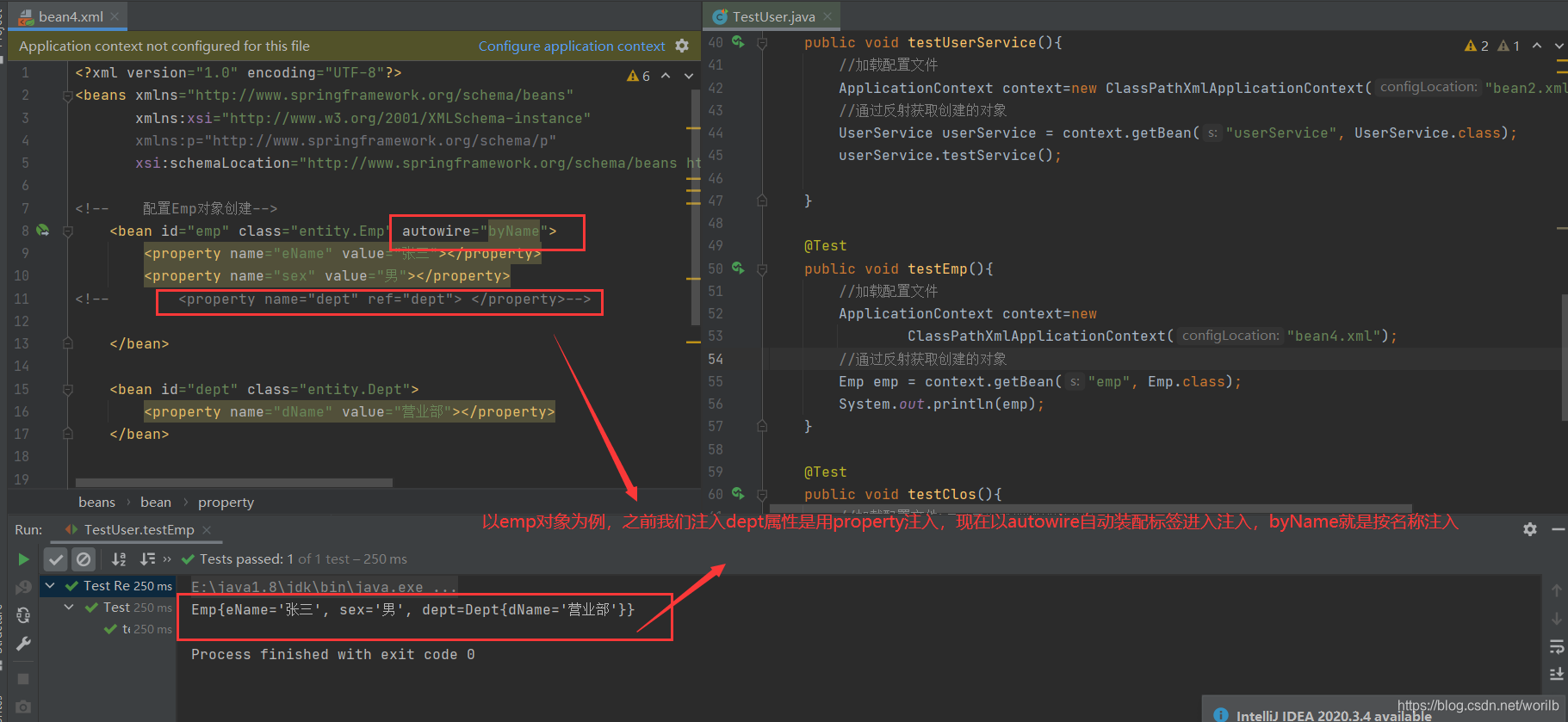The height and width of the screenshot is (722, 1568).
Task: Close the TestUser.java tab
Action: pos(827,16)
